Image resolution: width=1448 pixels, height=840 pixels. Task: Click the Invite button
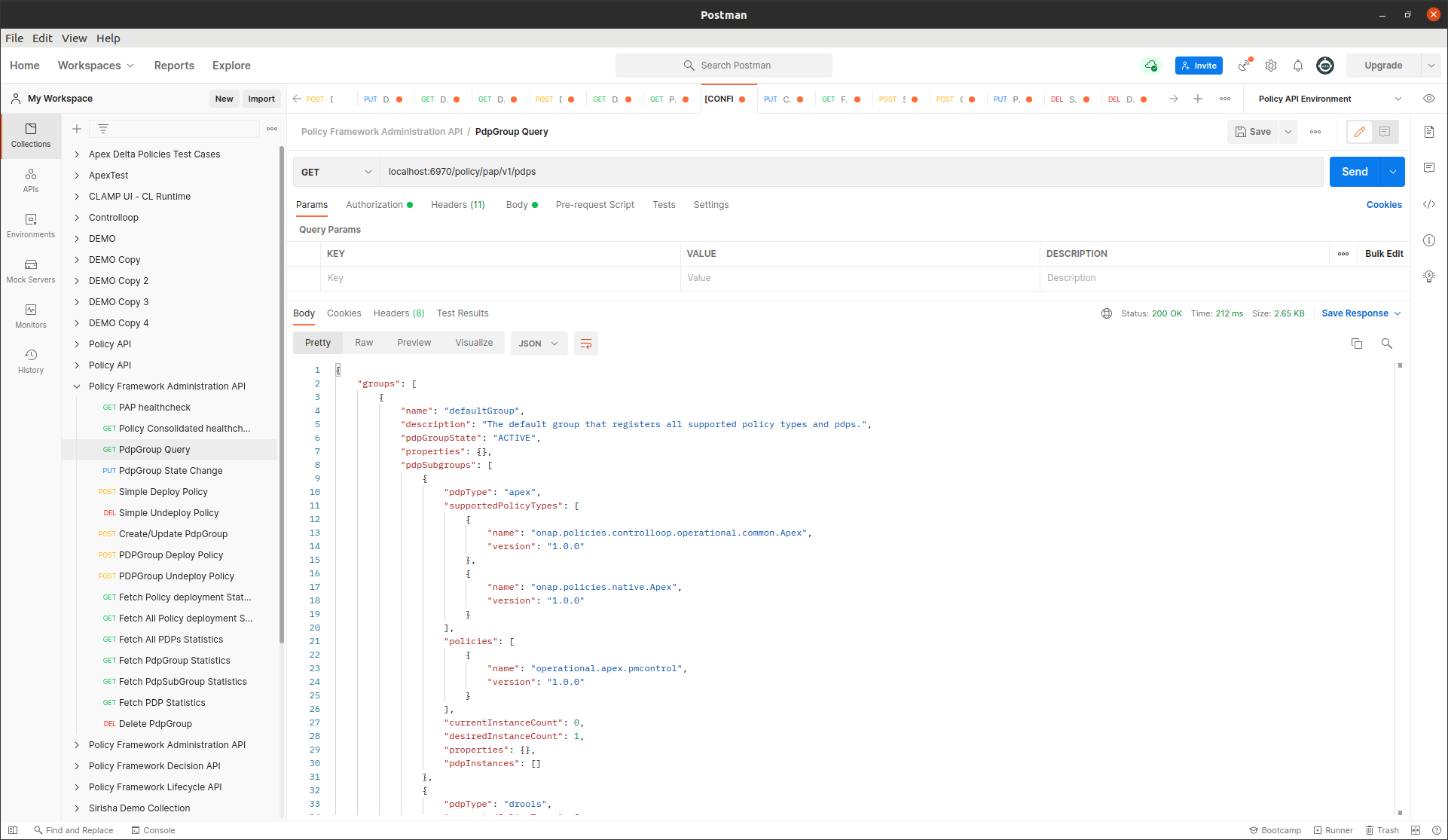pos(1199,66)
